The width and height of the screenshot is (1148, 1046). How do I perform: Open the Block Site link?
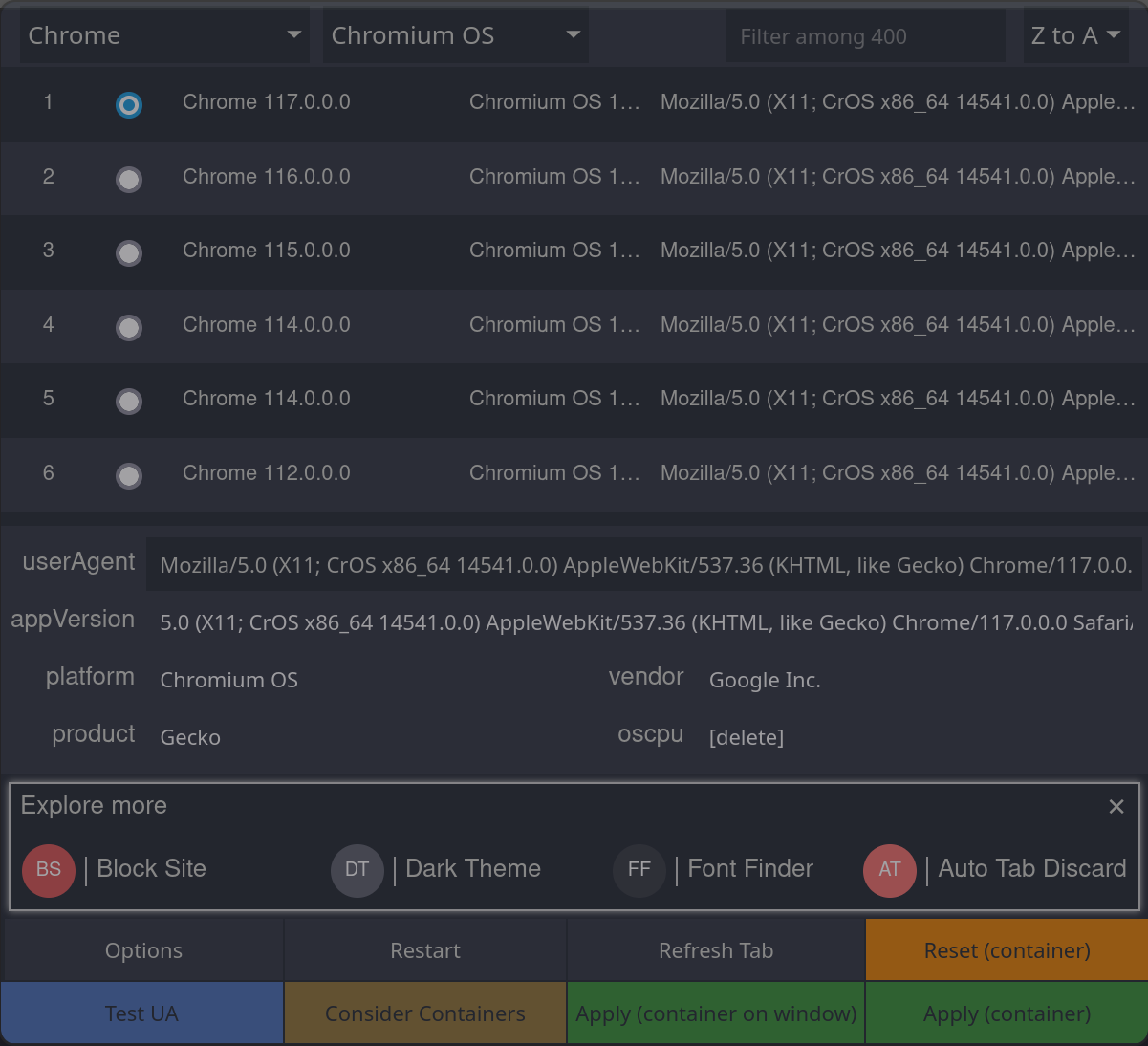[x=152, y=868]
